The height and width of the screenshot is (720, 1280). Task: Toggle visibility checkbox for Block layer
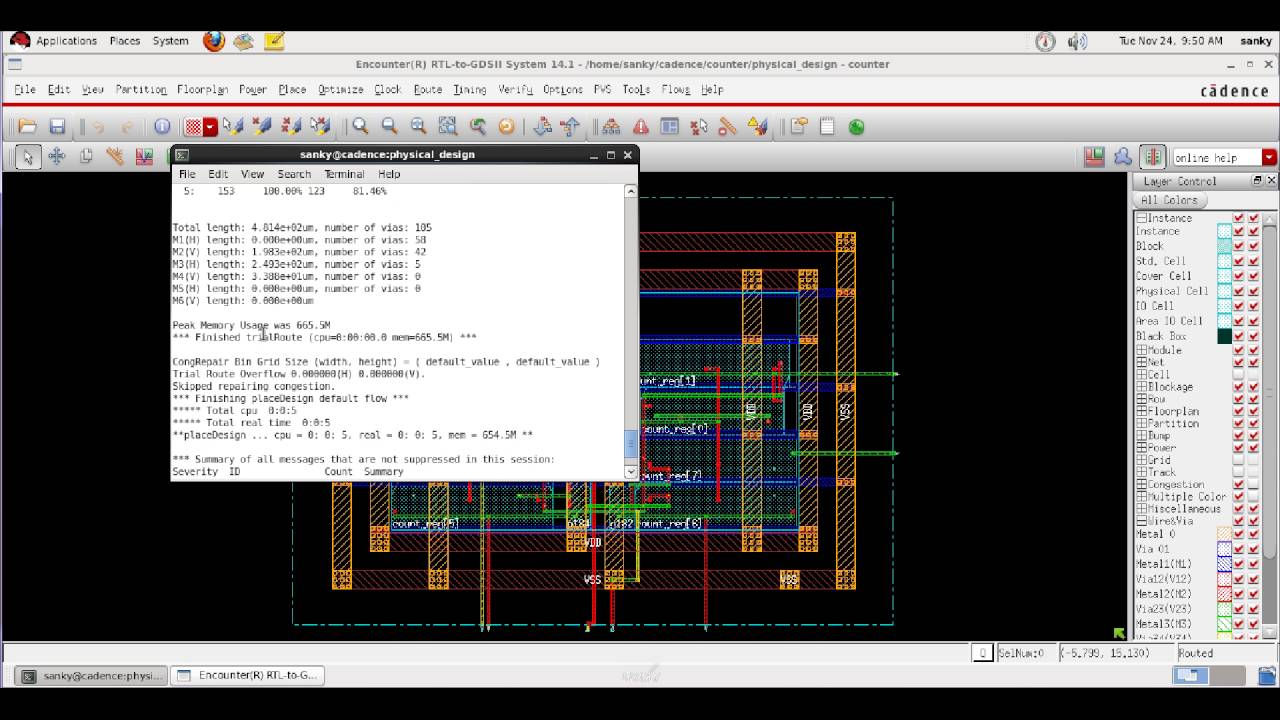tap(1239, 246)
